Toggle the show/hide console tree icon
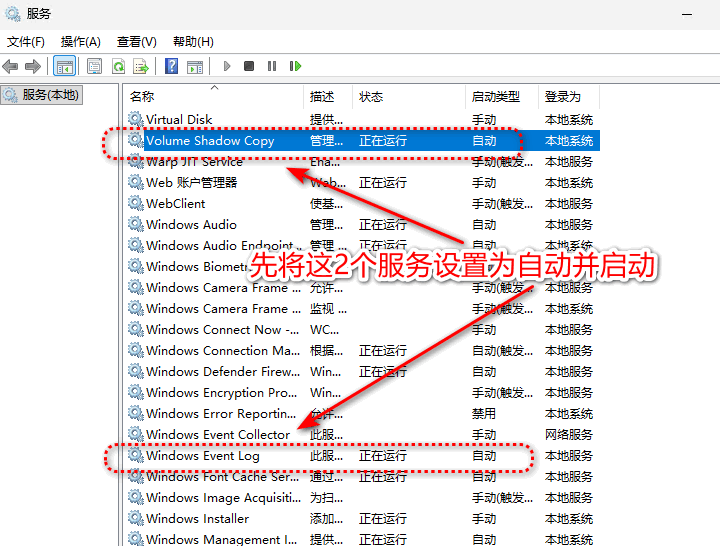 [64, 67]
